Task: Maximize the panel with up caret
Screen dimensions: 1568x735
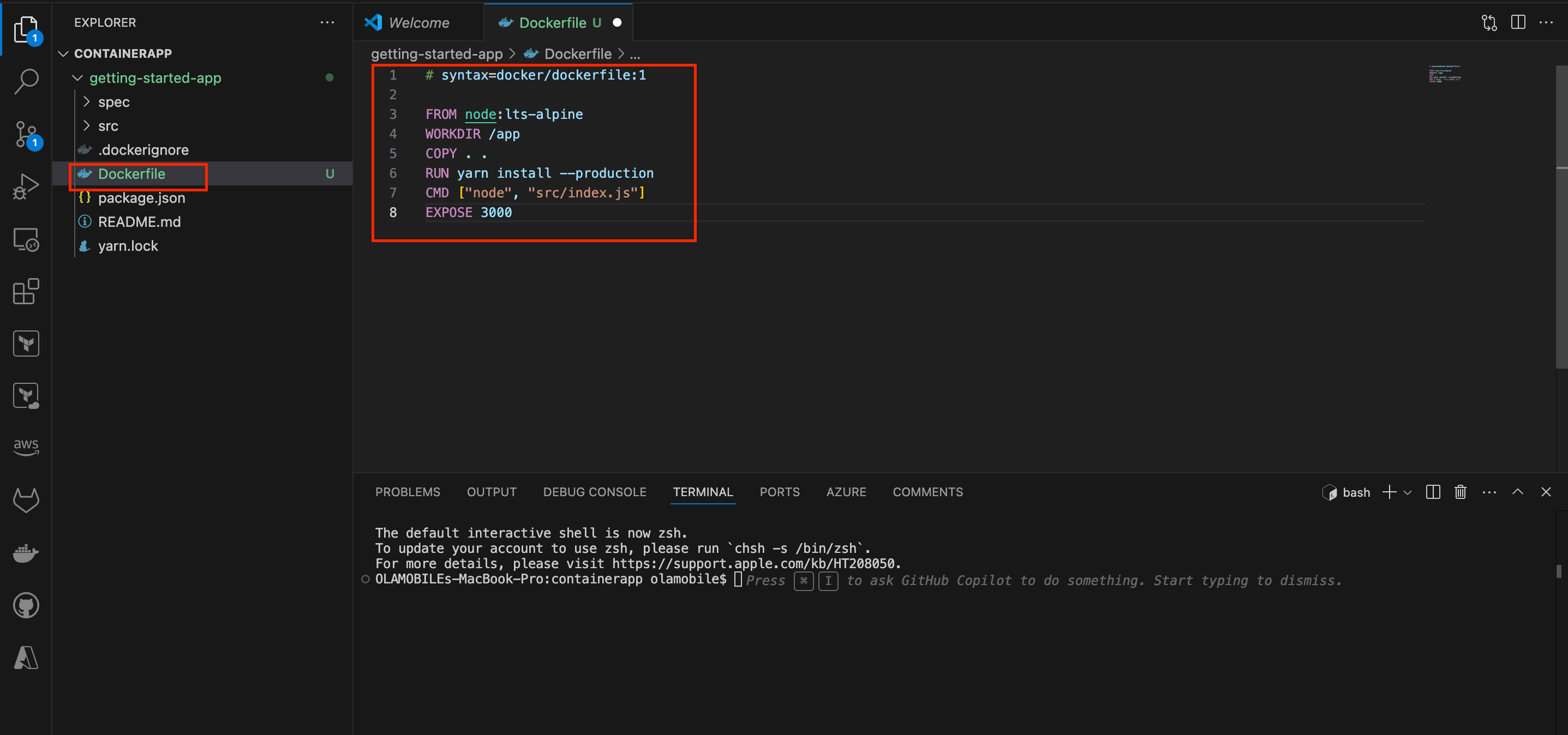Action: pyautogui.click(x=1518, y=492)
